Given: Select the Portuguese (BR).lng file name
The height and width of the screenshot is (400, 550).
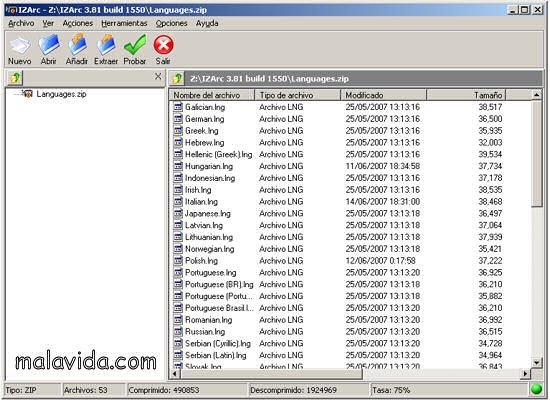Looking at the screenshot, I should (x=219, y=285).
